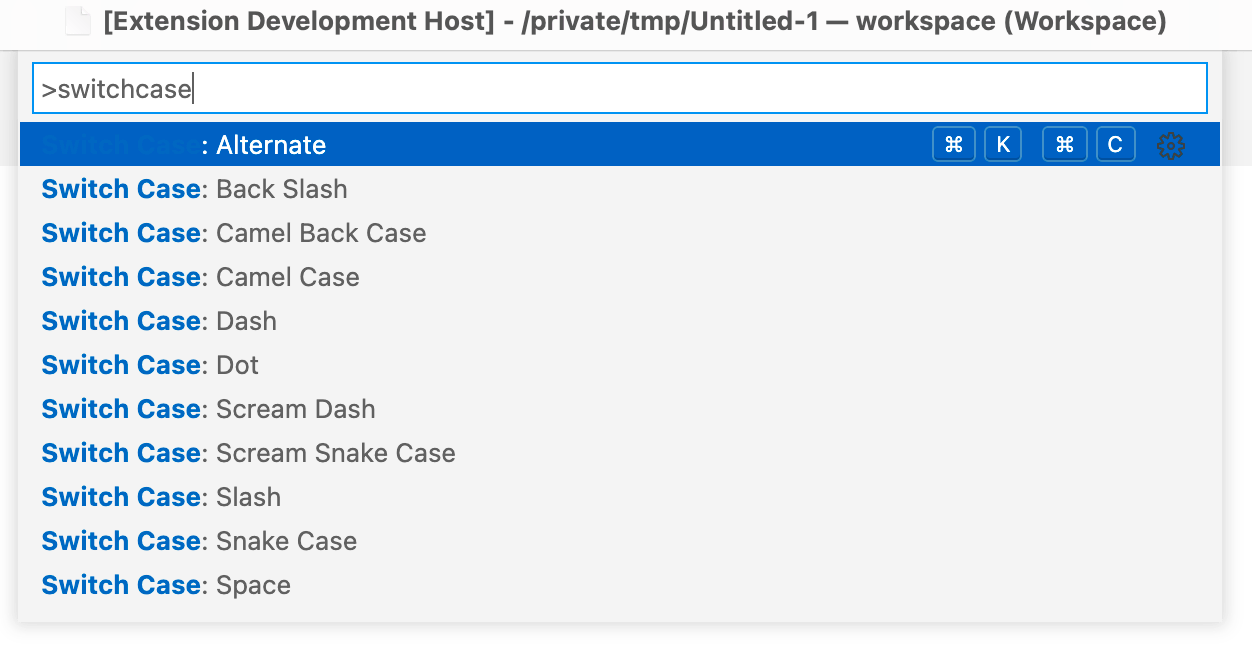
Task: Click into the command palette search field
Action: click(x=620, y=89)
